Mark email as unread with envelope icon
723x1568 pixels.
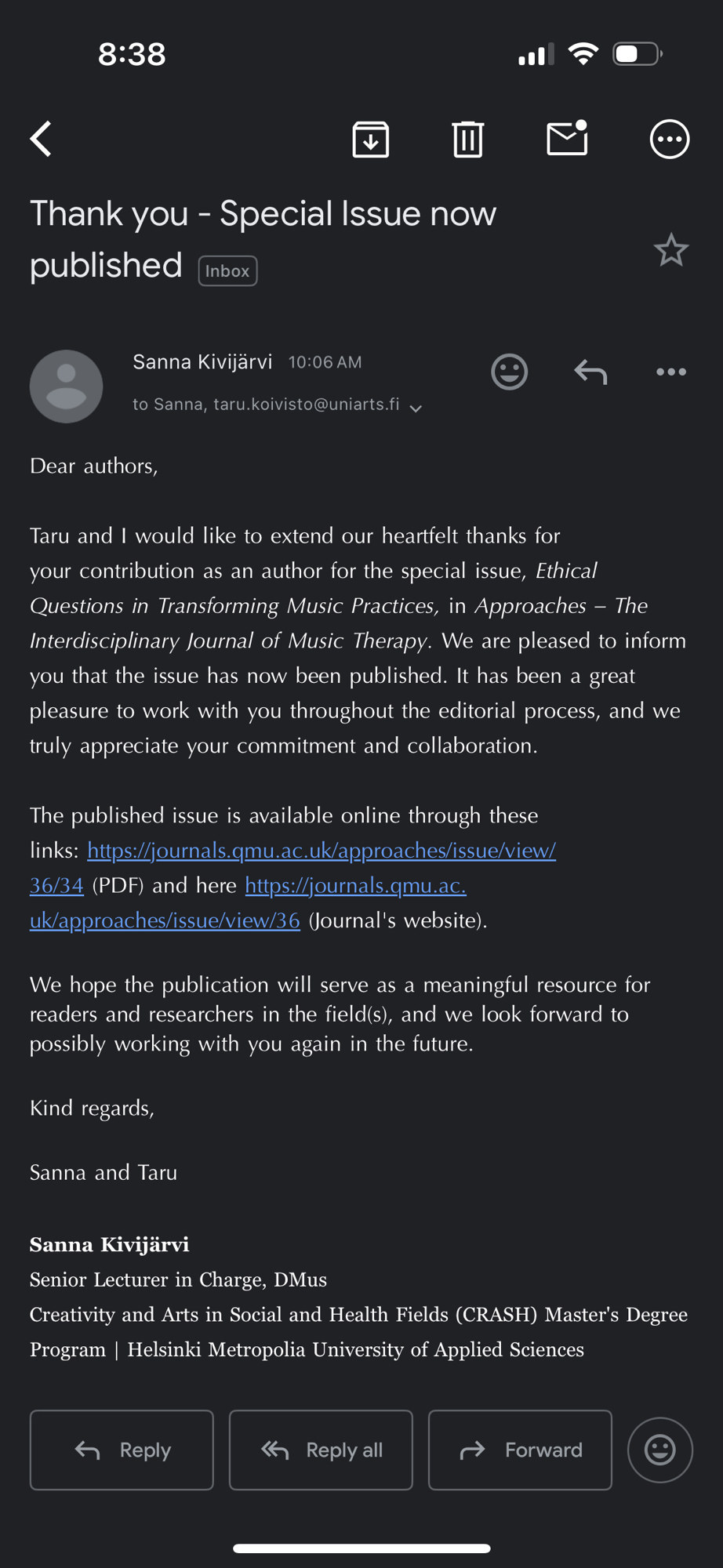pyautogui.click(x=567, y=139)
